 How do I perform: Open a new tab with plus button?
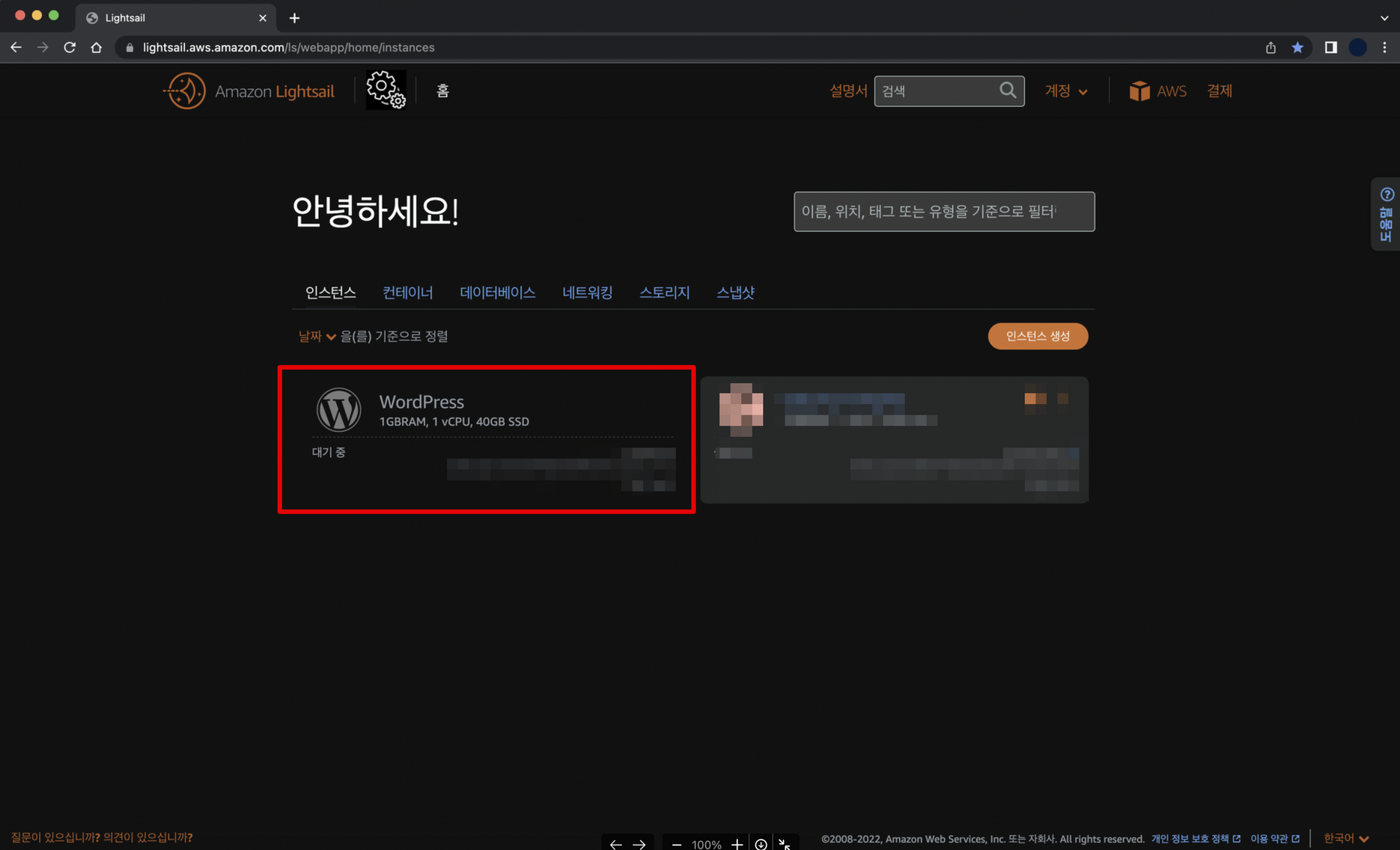coord(294,18)
